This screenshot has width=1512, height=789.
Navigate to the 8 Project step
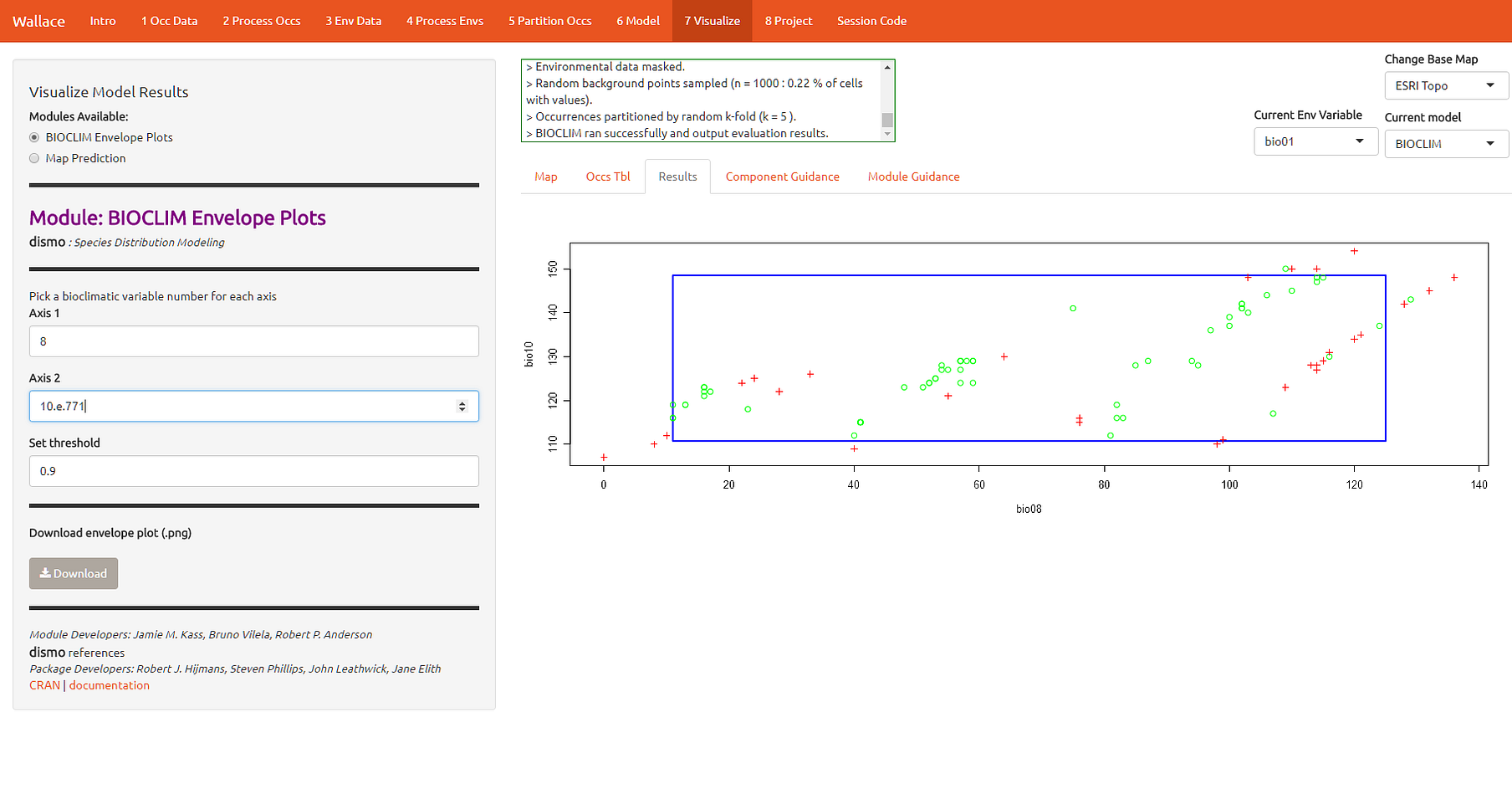tap(788, 21)
